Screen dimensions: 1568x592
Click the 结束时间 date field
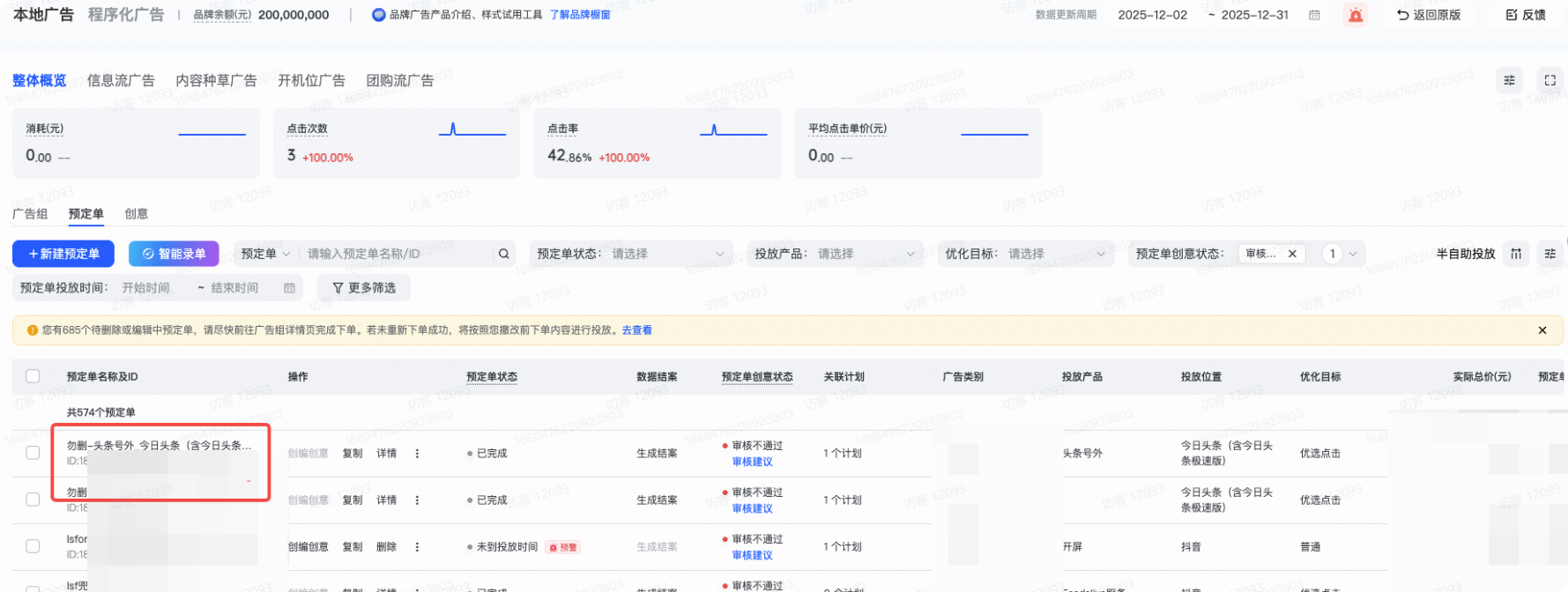tap(234, 288)
